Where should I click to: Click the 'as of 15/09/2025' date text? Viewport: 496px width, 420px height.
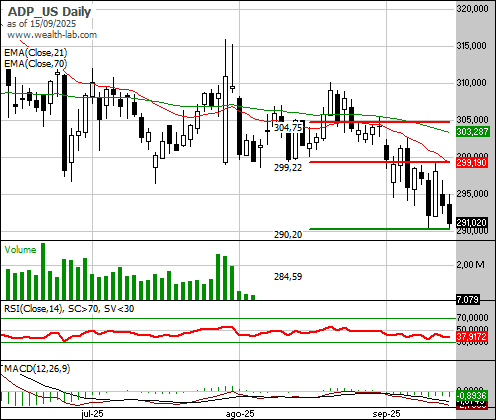(x=42, y=24)
